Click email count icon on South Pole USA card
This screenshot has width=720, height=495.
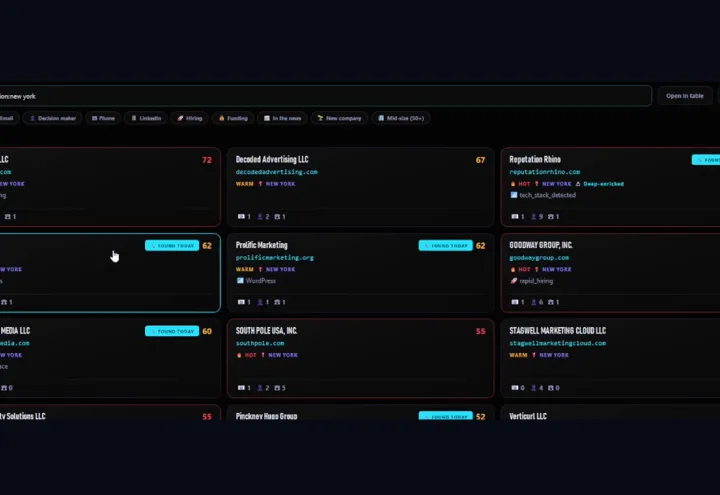click(241, 388)
